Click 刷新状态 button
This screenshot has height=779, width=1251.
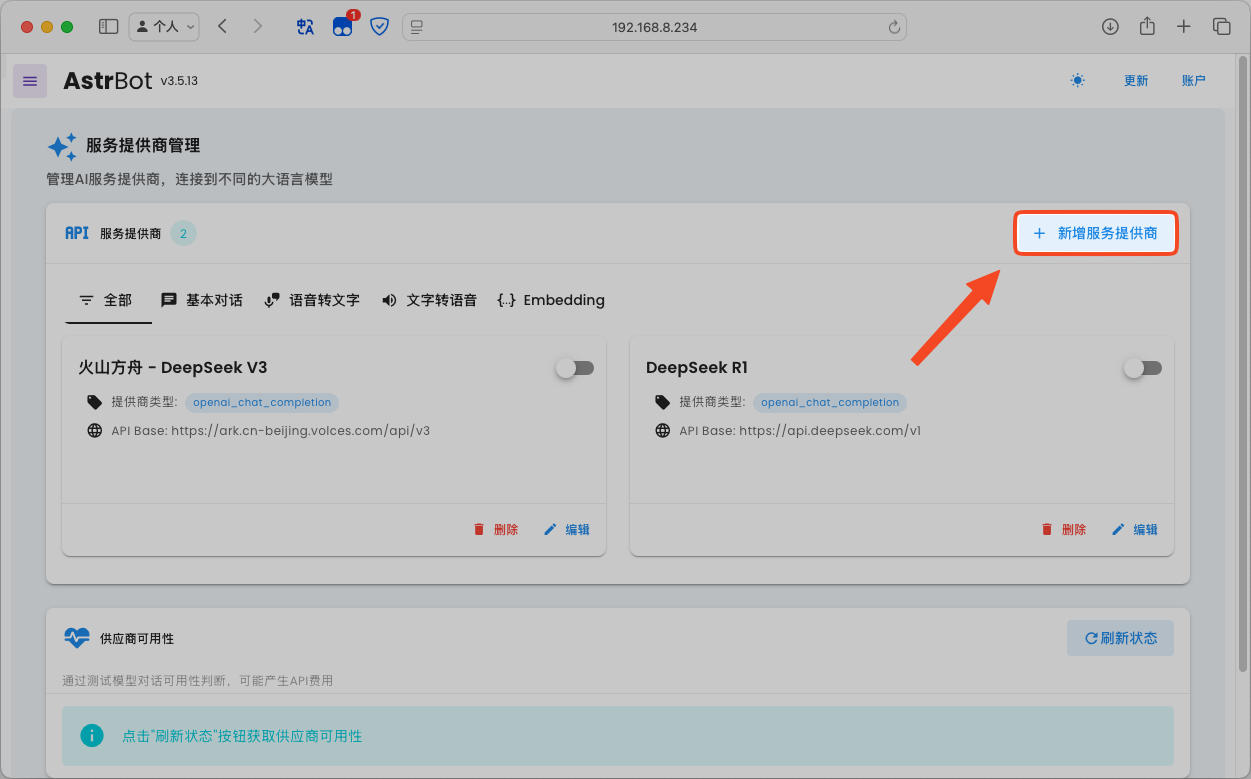coord(1120,638)
